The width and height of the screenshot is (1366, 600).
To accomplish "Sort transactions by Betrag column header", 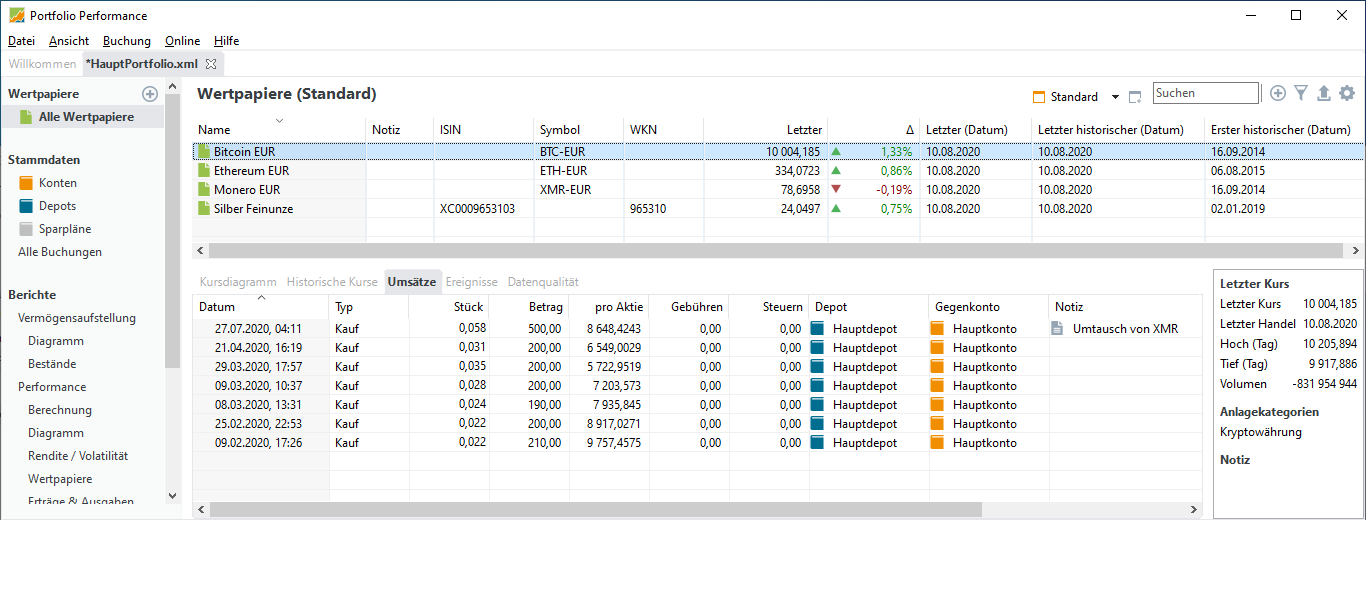I will tap(529, 307).
